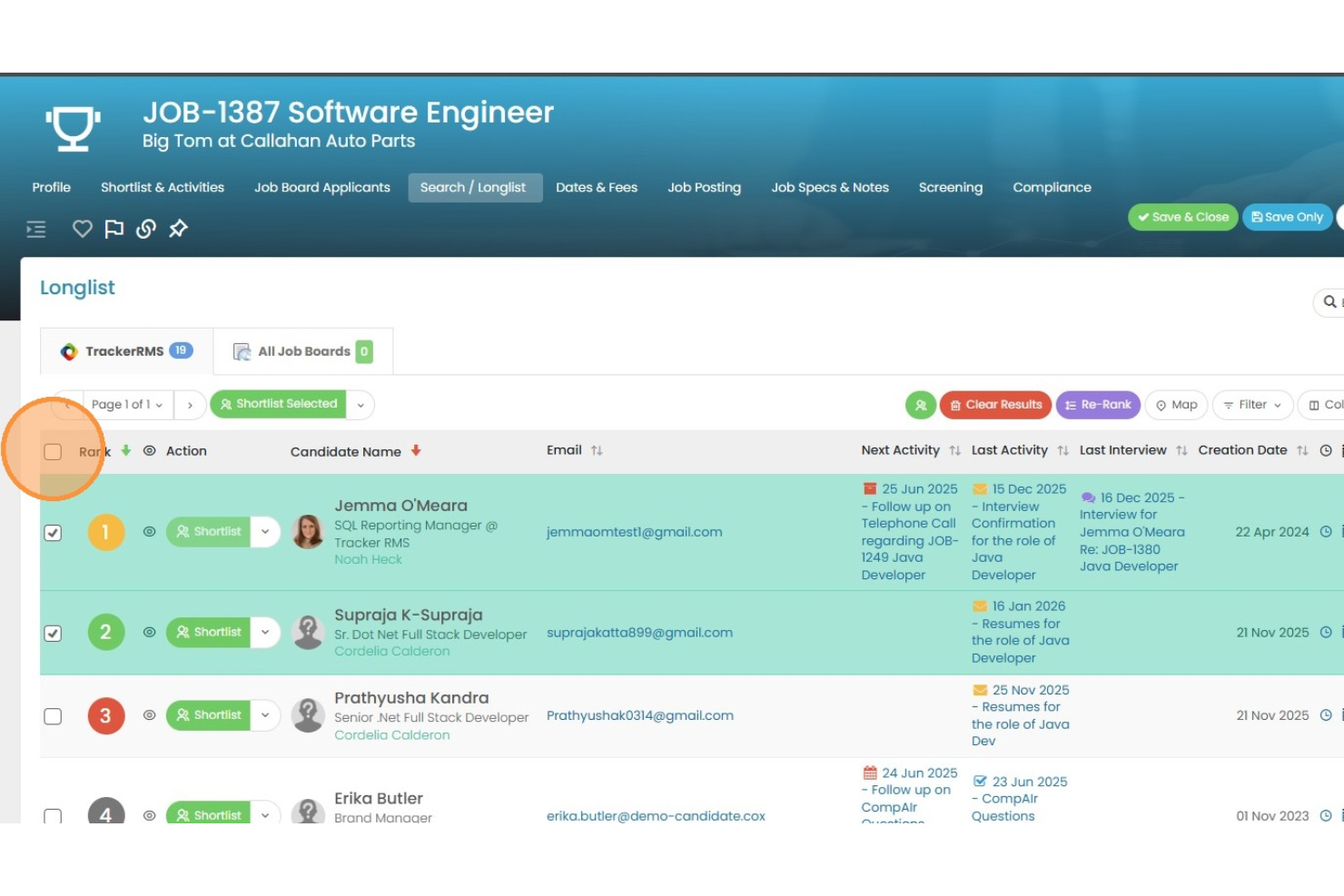This screenshot has height=896, width=1344.
Task: Open the Page 1 of 1 selector
Action: pos(124,405)
